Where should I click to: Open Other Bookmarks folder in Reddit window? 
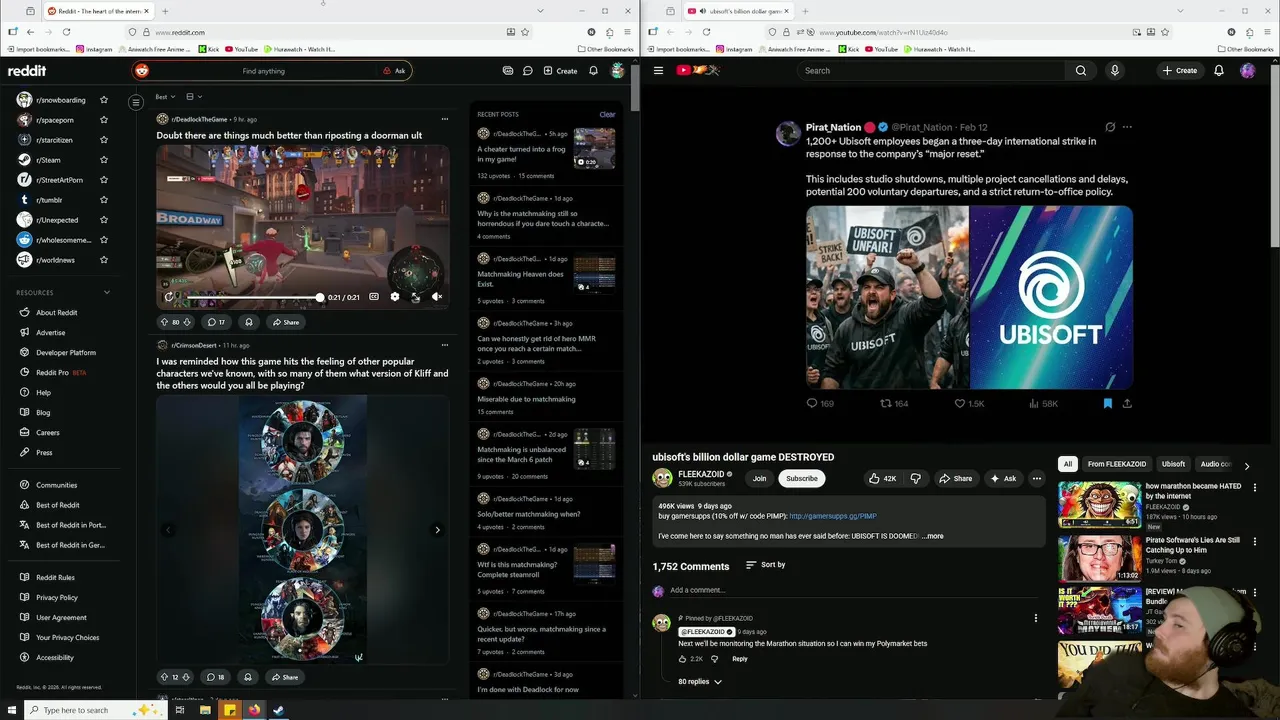[605, 49]
